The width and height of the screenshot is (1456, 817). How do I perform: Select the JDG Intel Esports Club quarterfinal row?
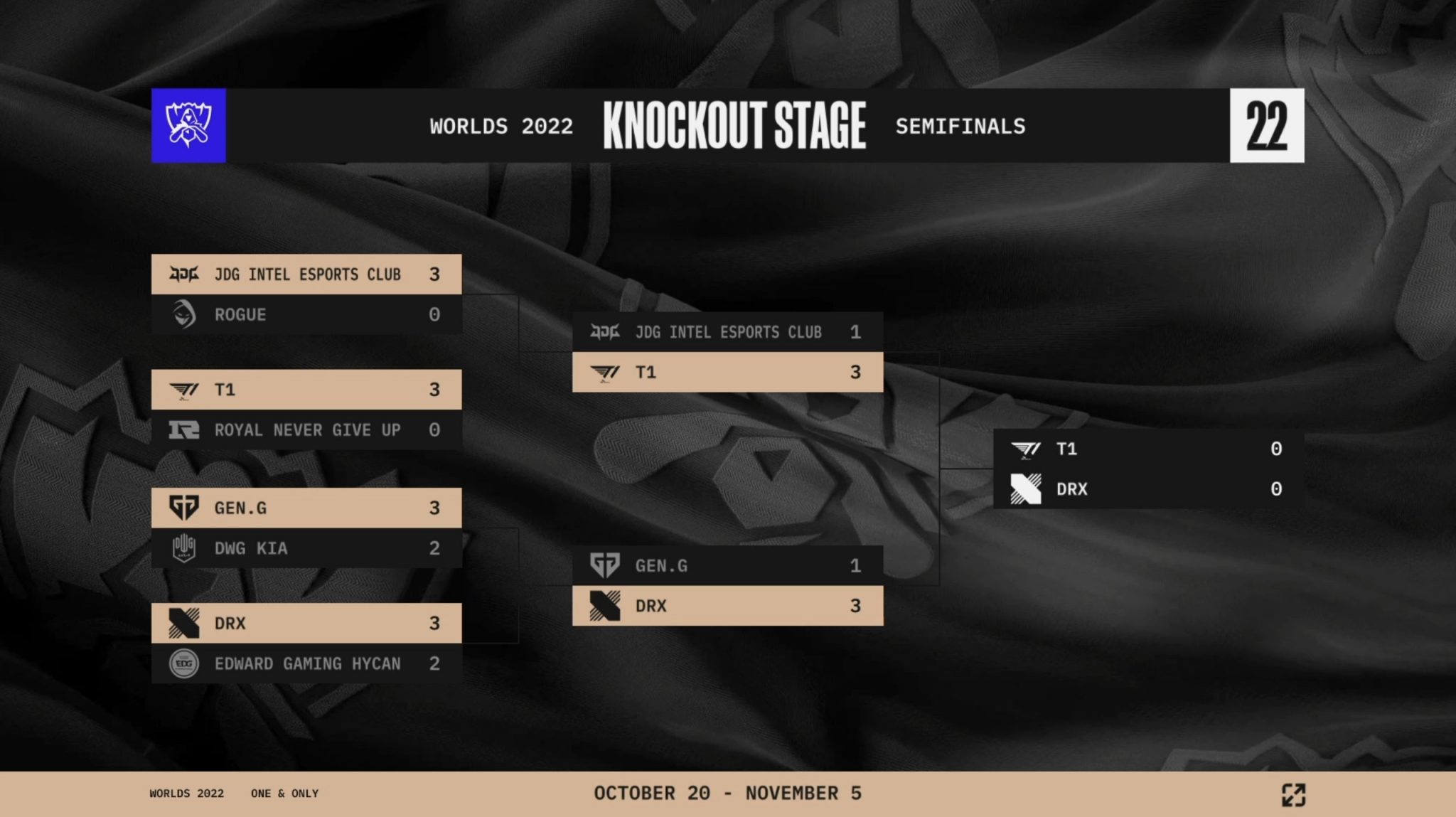(306, 274)
